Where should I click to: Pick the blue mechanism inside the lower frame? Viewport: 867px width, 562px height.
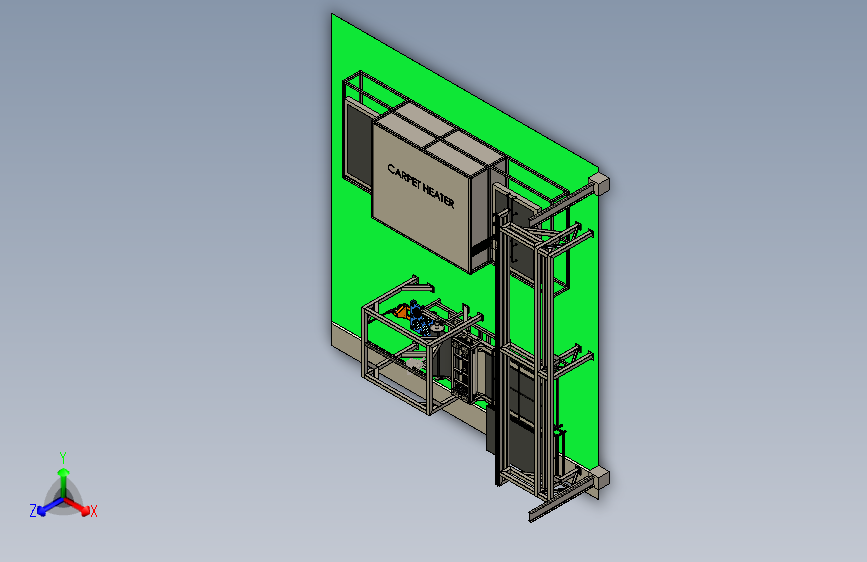coord(420,321)
